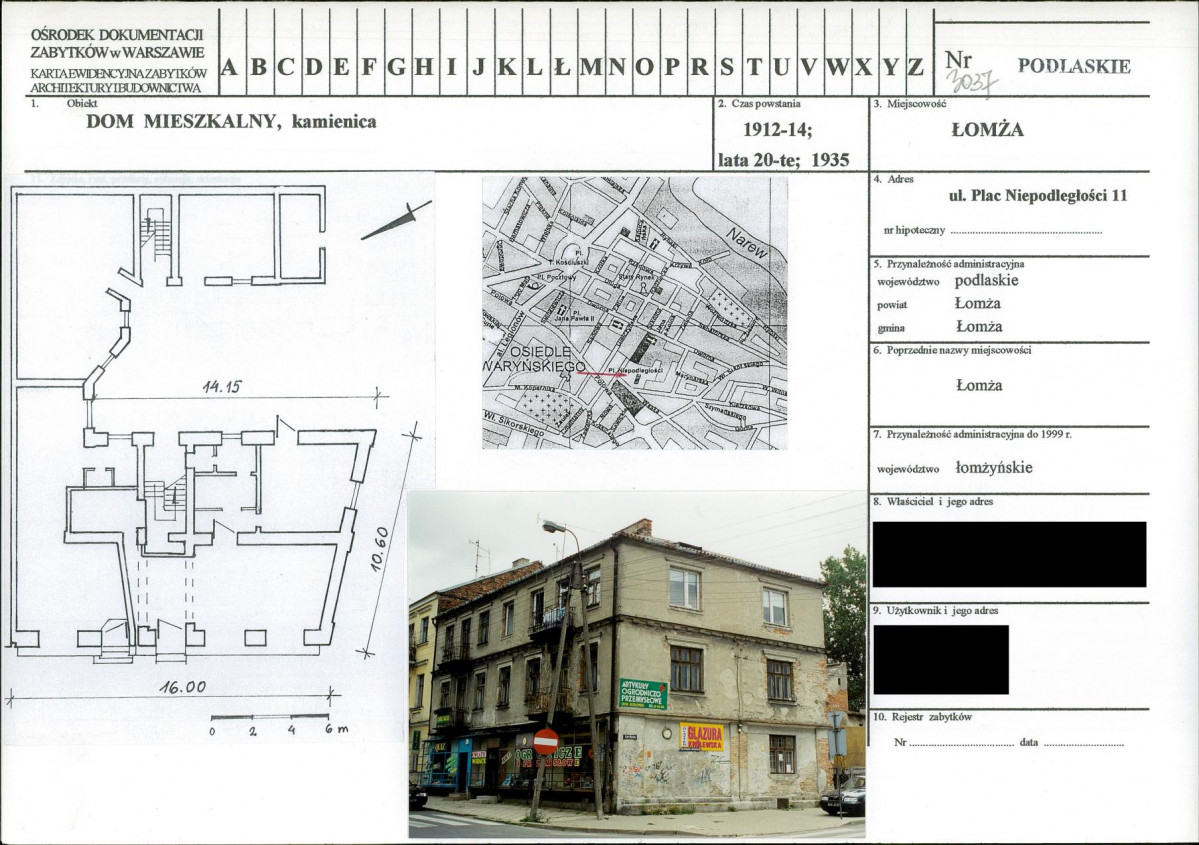Click the Osiedle Waryńskiego label on map

(533, 359)
